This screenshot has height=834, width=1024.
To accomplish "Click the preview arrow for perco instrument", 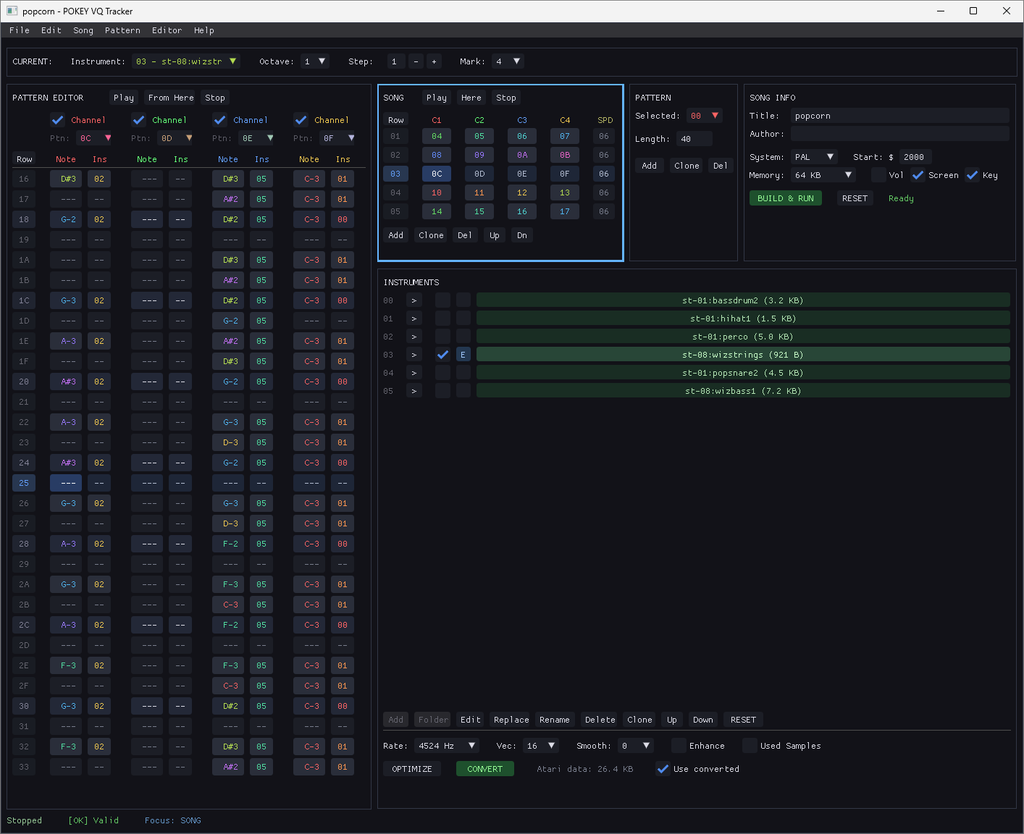I will pos(414,336).
